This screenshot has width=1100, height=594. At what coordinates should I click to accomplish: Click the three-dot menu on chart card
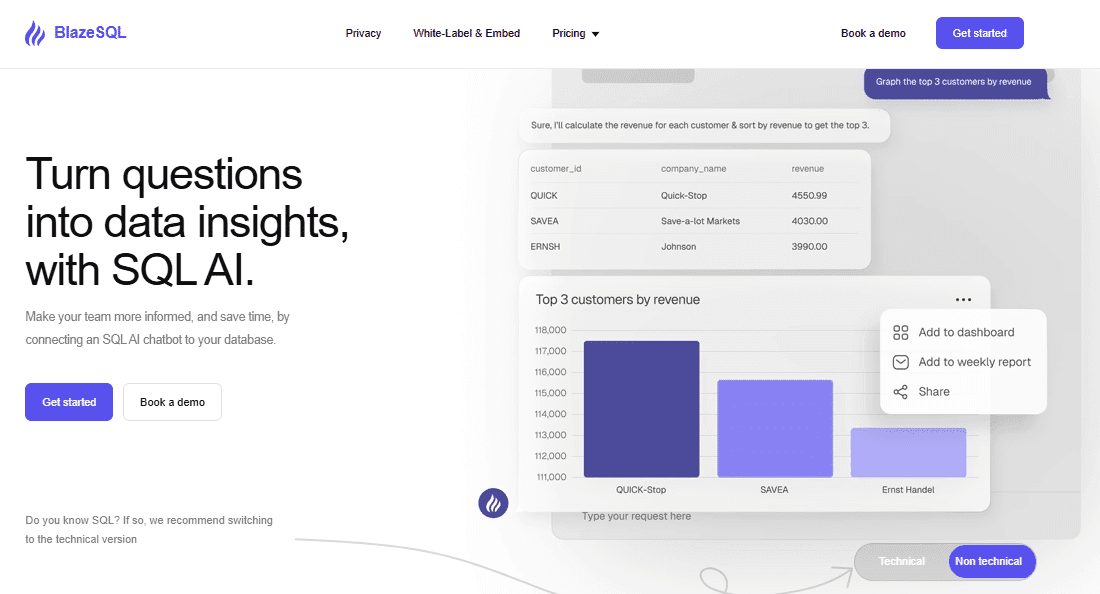tap(963, 299)
